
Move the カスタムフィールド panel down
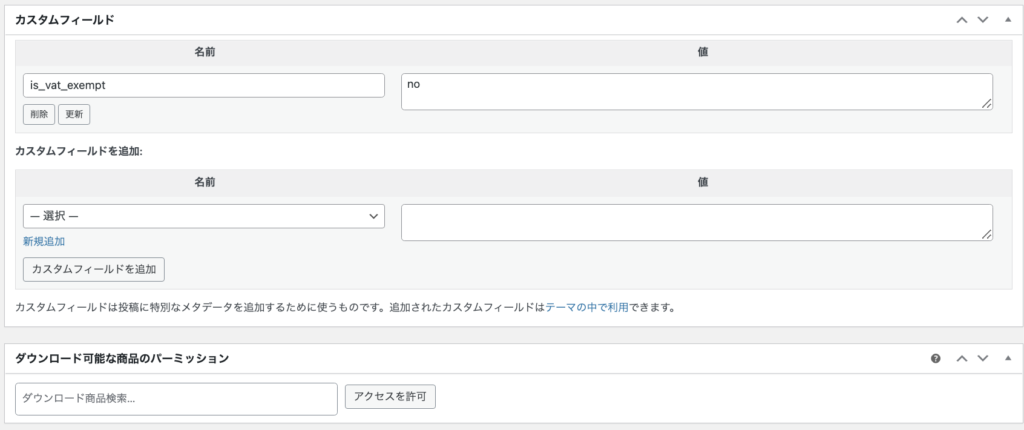(982, 20)
